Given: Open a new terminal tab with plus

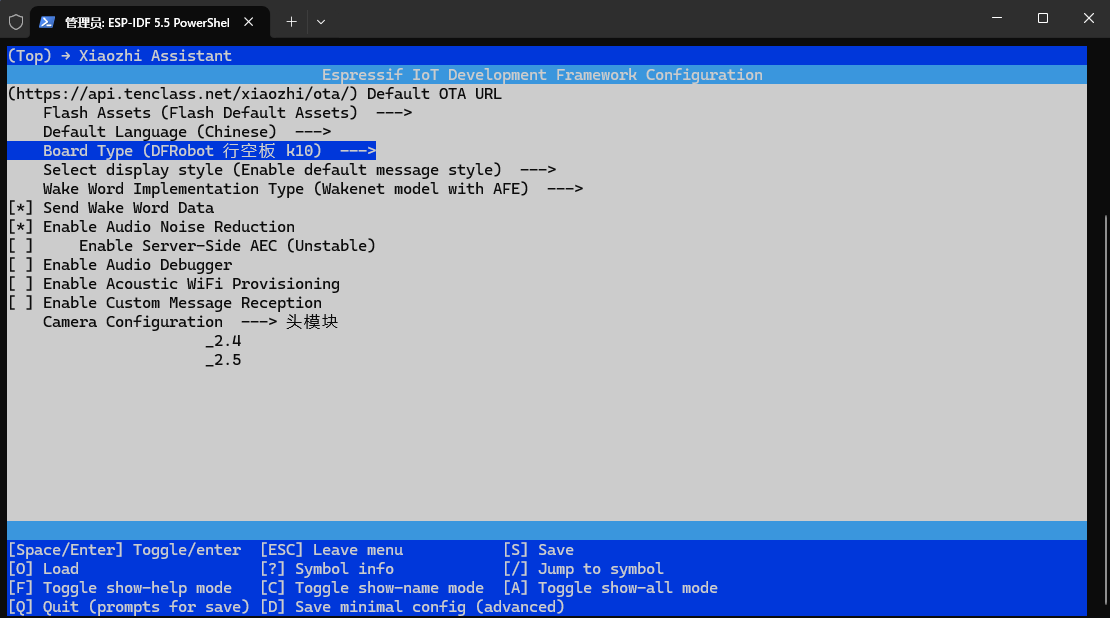Looking at the screenshot, I should (291, 22).
